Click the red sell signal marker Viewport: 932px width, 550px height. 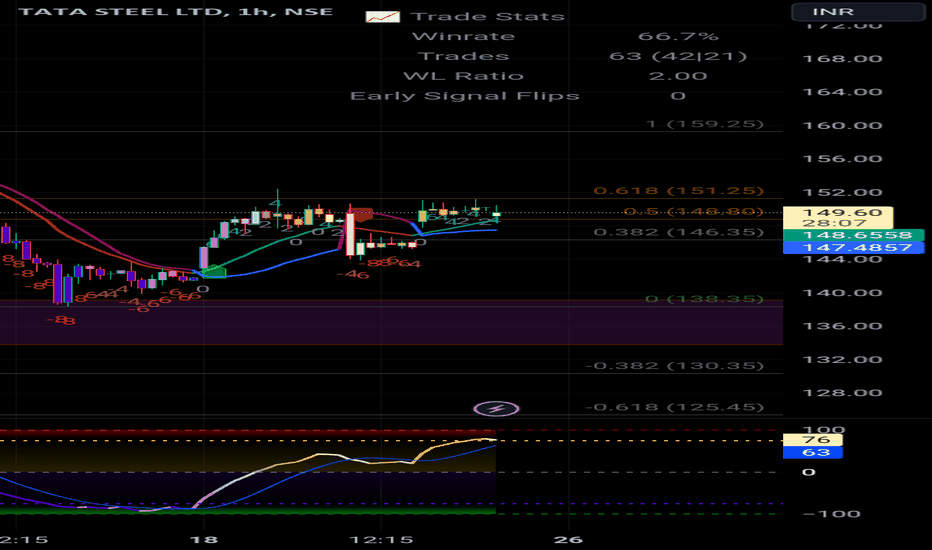click(363, 214)
